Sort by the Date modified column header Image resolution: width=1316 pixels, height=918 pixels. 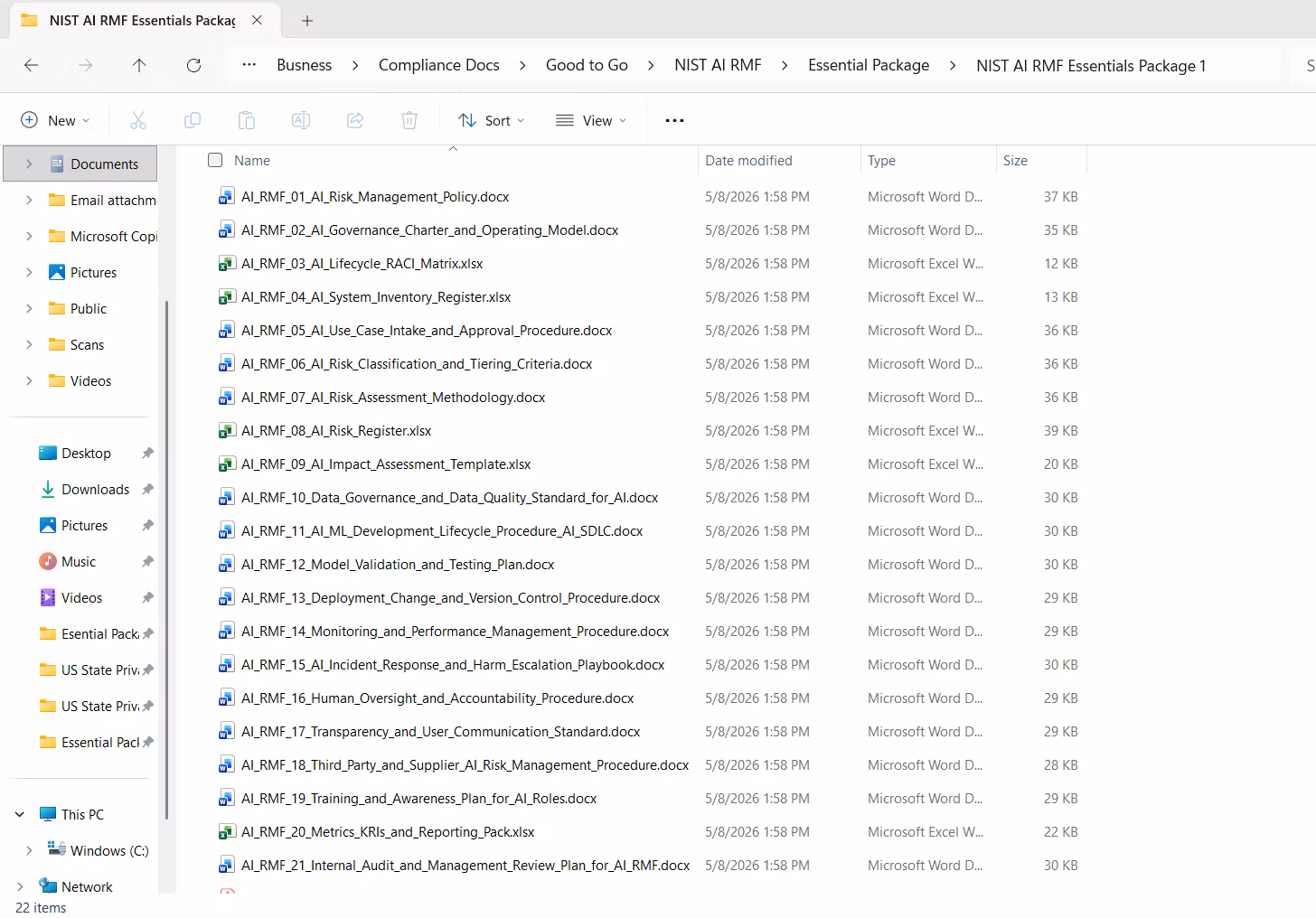[x=748, y=160]
